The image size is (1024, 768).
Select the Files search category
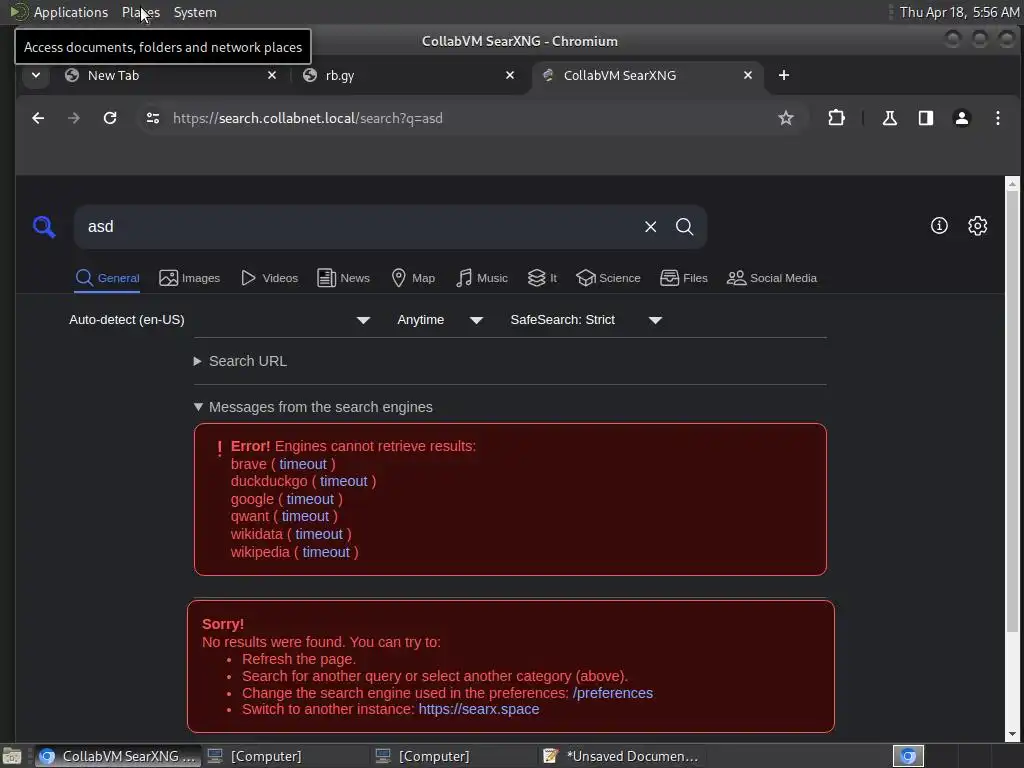click(x=684, y=278)
